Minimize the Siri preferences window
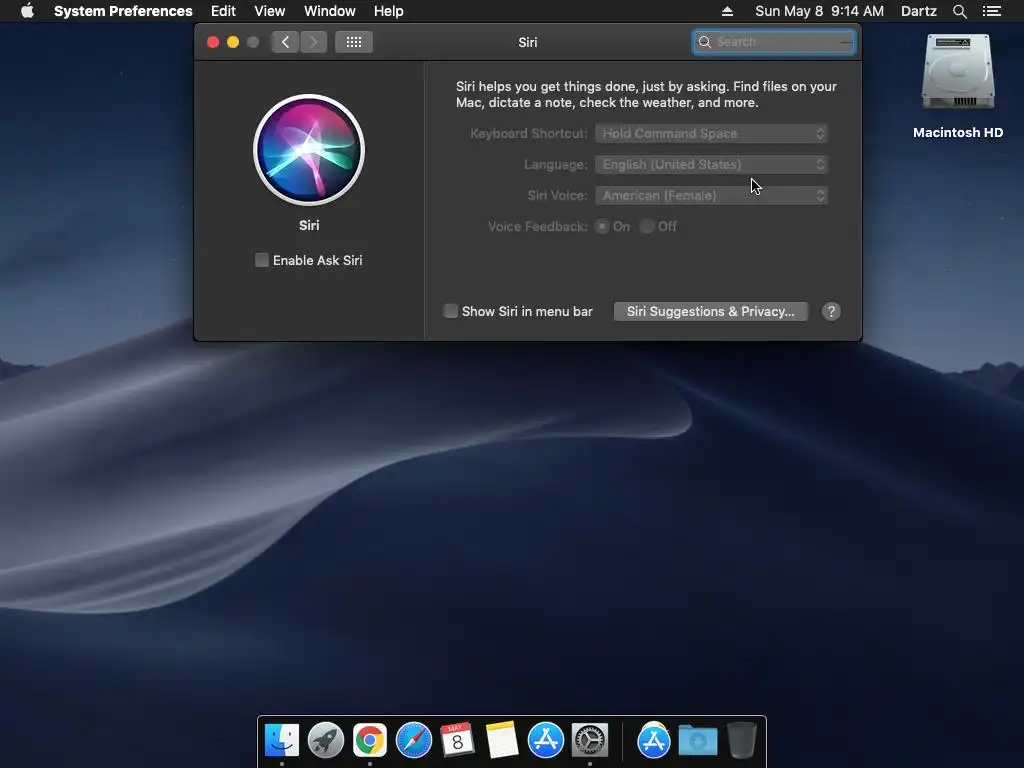 pos(232,42)
